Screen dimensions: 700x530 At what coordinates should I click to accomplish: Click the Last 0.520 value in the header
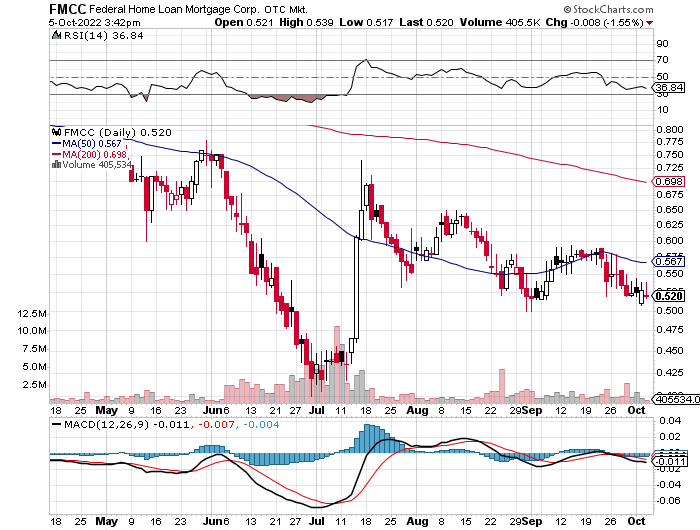426,22
